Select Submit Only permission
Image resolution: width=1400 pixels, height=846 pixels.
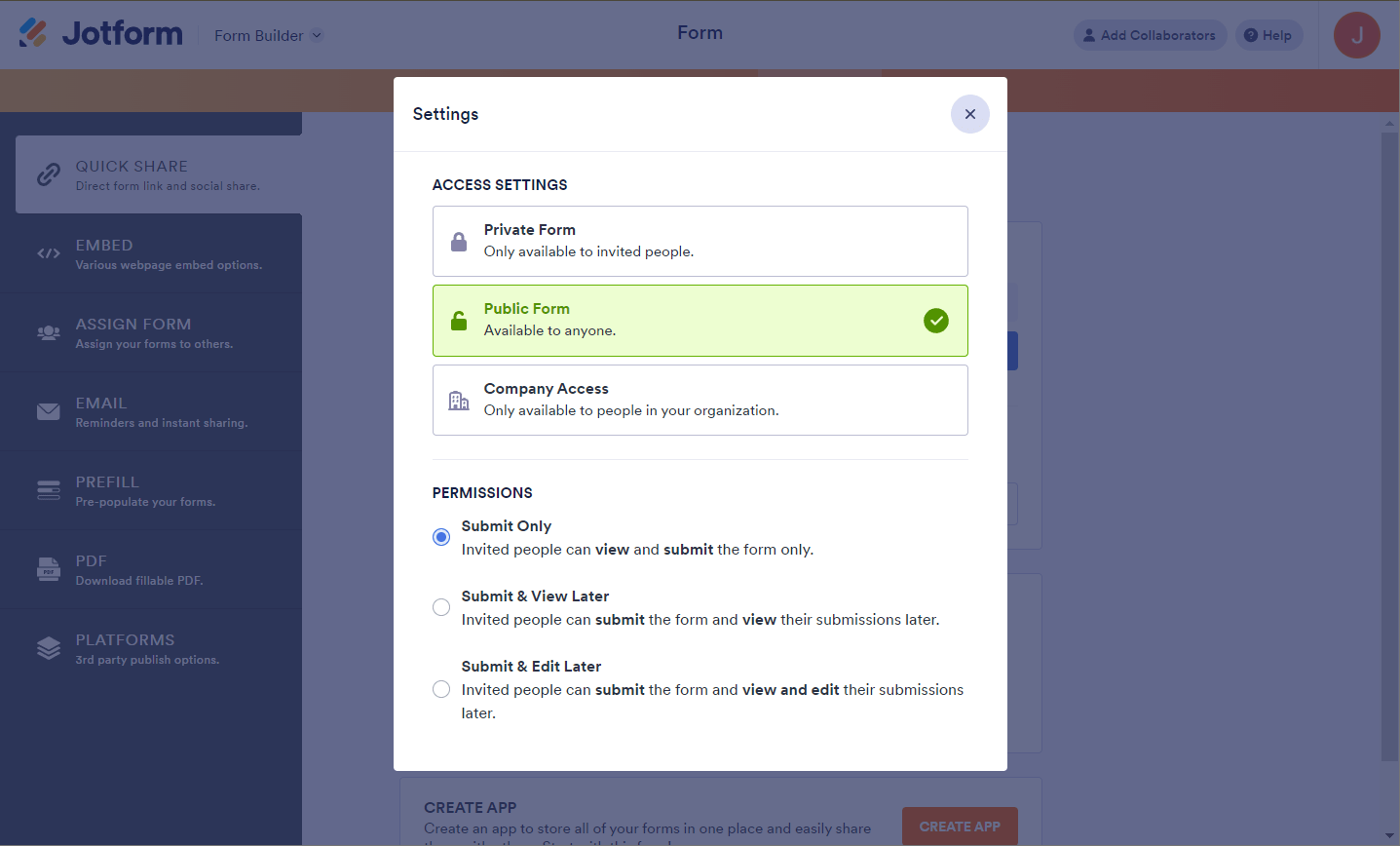pyautogui.click(x=441, y=537)
